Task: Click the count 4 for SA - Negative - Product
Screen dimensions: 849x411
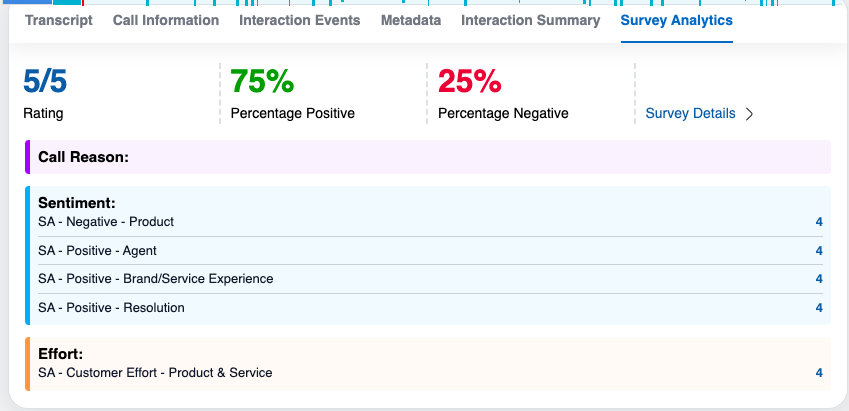Action: tap(819, 222)
